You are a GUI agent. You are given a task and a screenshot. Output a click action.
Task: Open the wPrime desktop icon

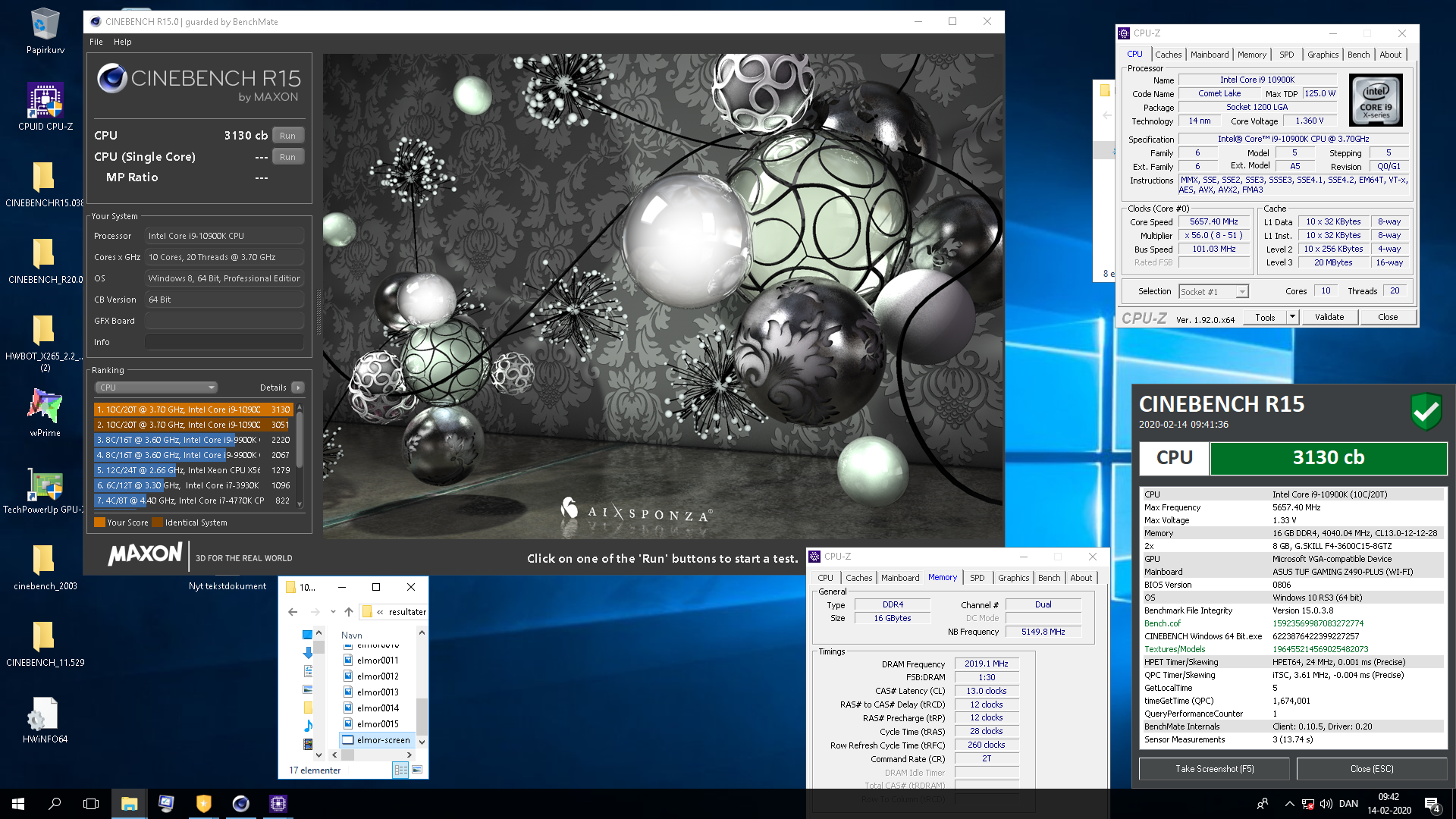[x=45, y=413]
